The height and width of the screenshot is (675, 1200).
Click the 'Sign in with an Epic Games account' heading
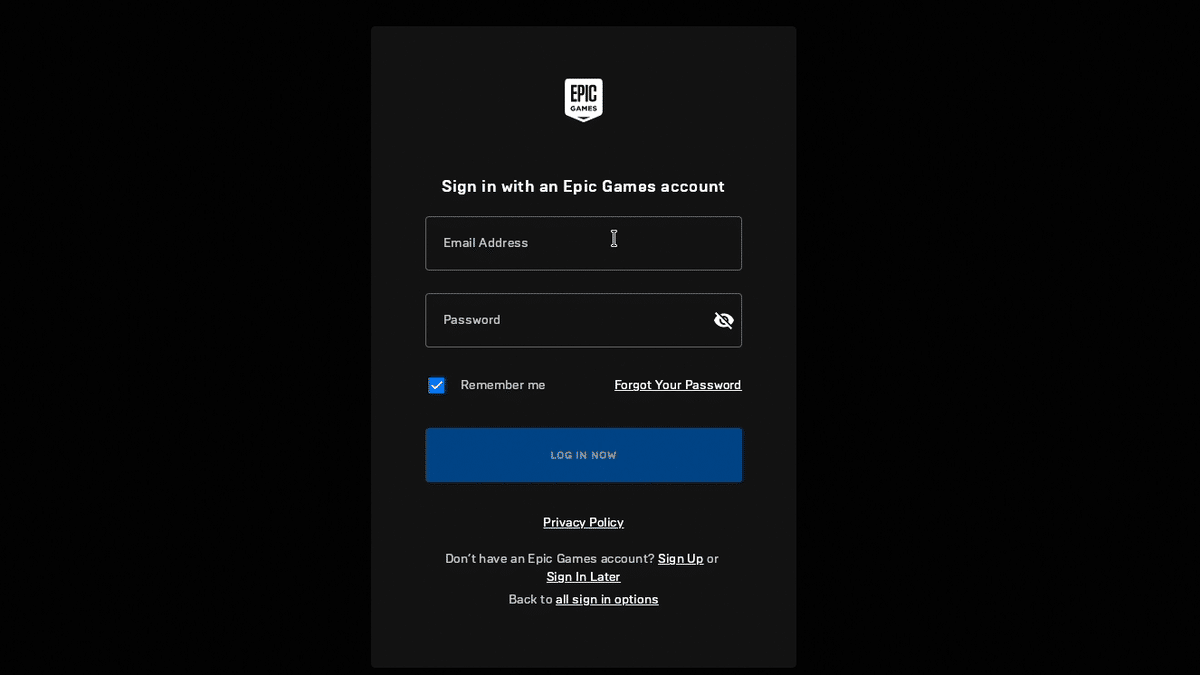coord(583,186)
